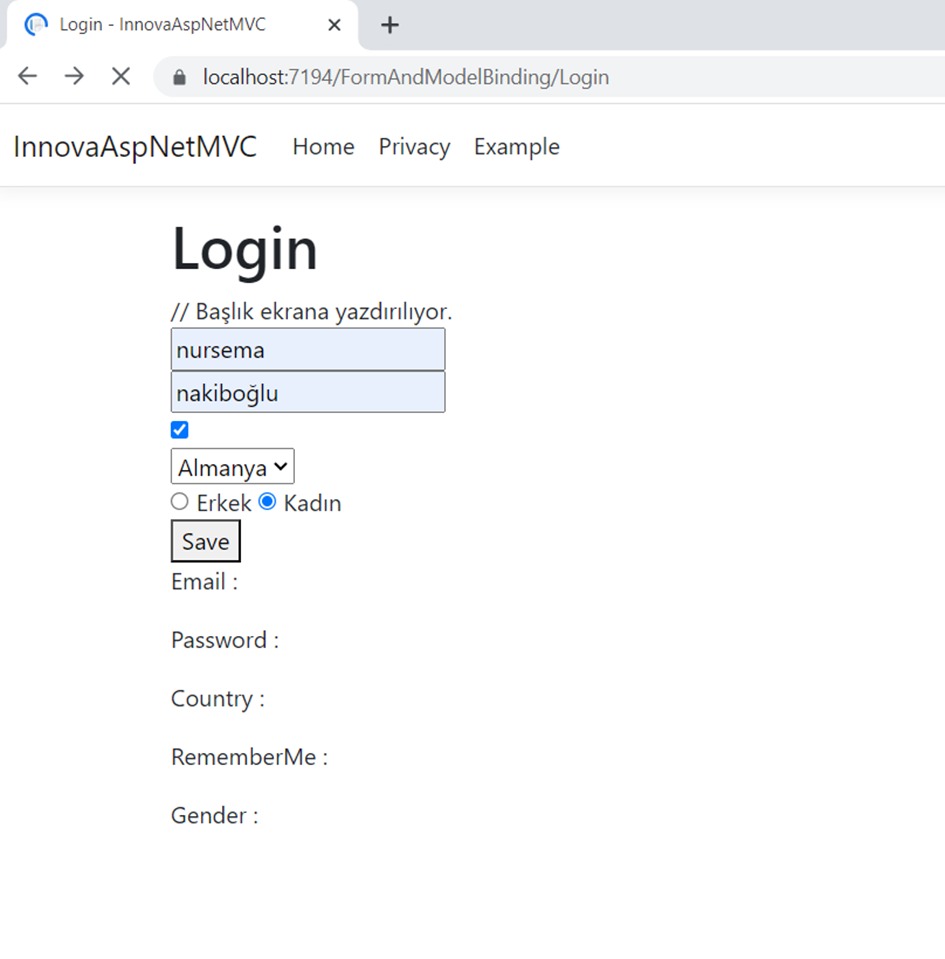The image size is (945, 959).
Task: Click the 'Email :' label
Action: pos(204,582)
